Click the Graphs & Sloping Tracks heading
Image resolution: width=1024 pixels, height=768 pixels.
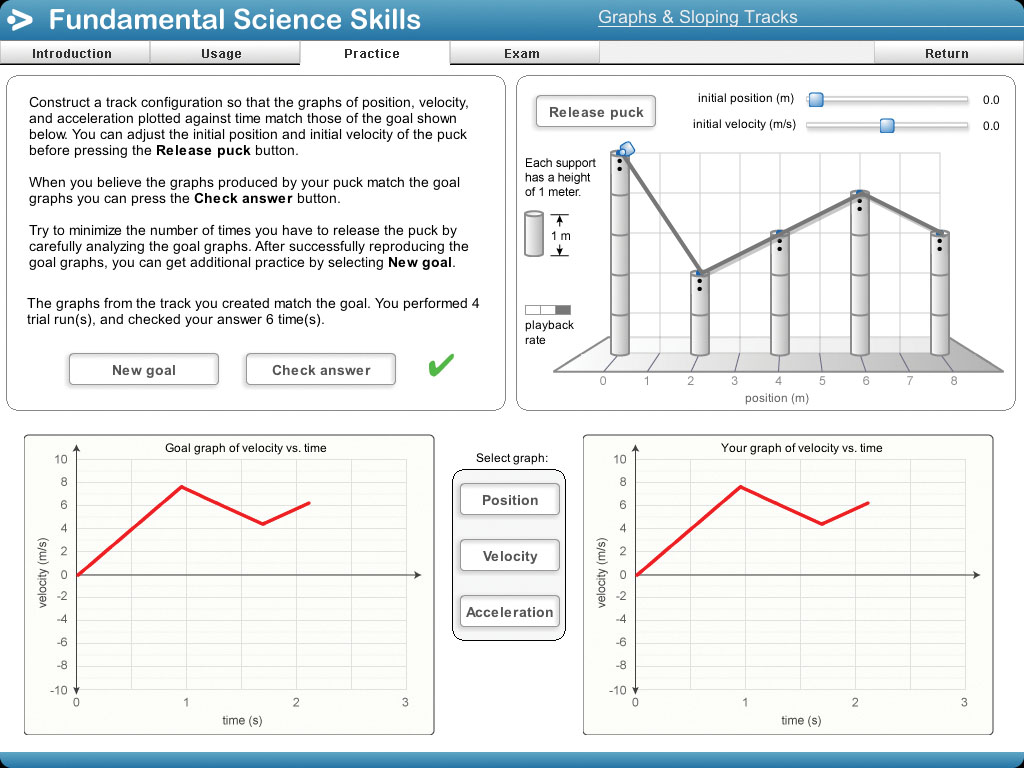click(x=697, y=17)
